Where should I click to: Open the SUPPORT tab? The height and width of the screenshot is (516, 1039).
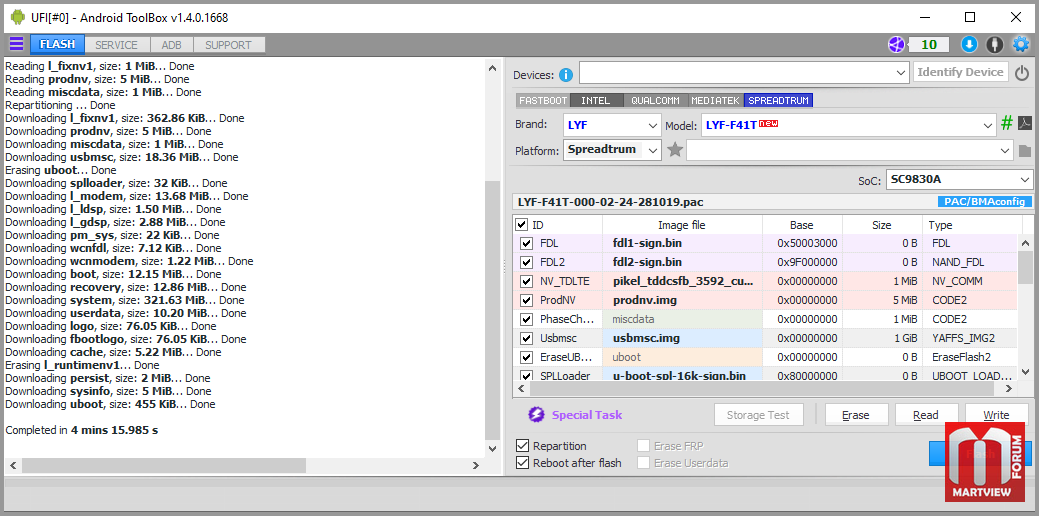point(228,45)
